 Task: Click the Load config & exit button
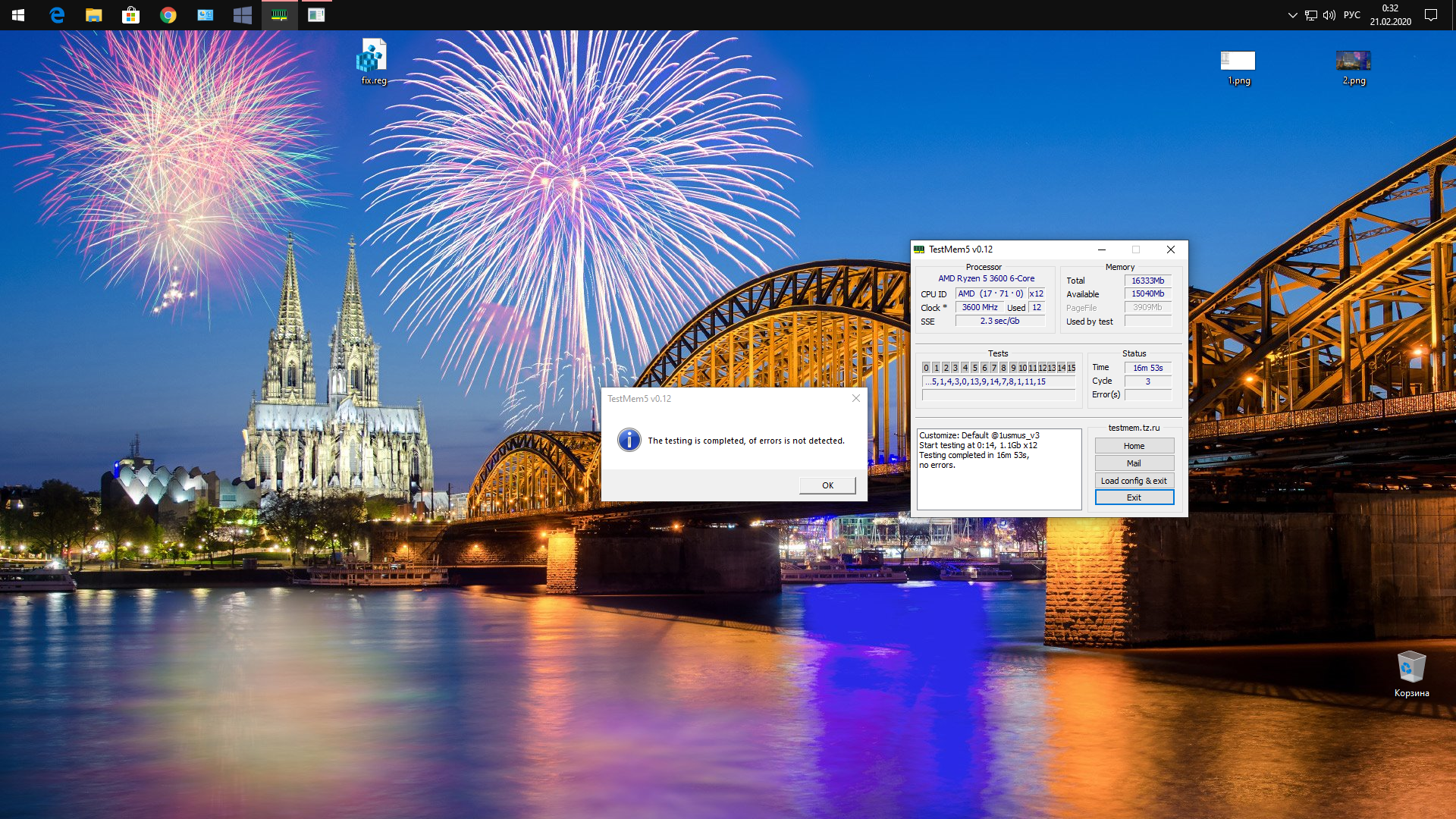pos(1134,481)
